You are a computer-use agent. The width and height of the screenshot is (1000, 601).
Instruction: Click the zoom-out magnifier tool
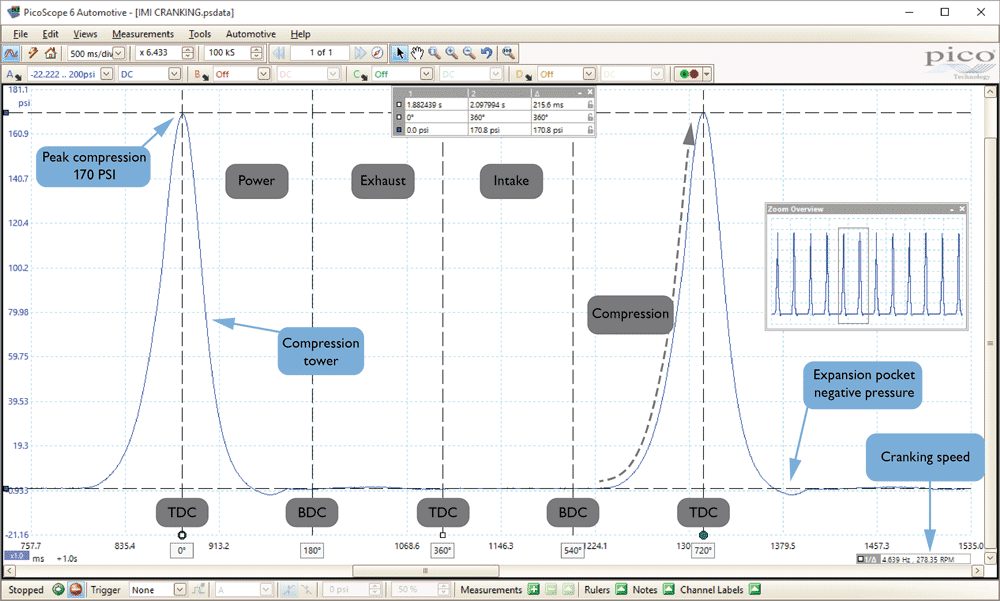point(469,53)
